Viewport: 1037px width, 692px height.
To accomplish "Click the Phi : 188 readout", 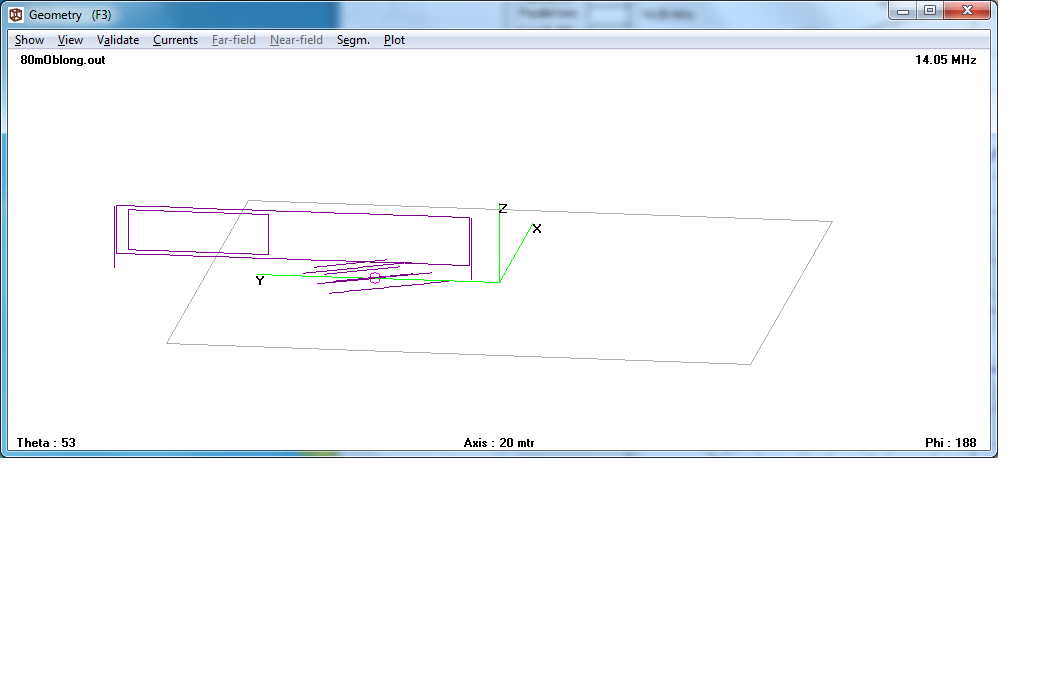I will pyautogui.click(x=950, y=443).
